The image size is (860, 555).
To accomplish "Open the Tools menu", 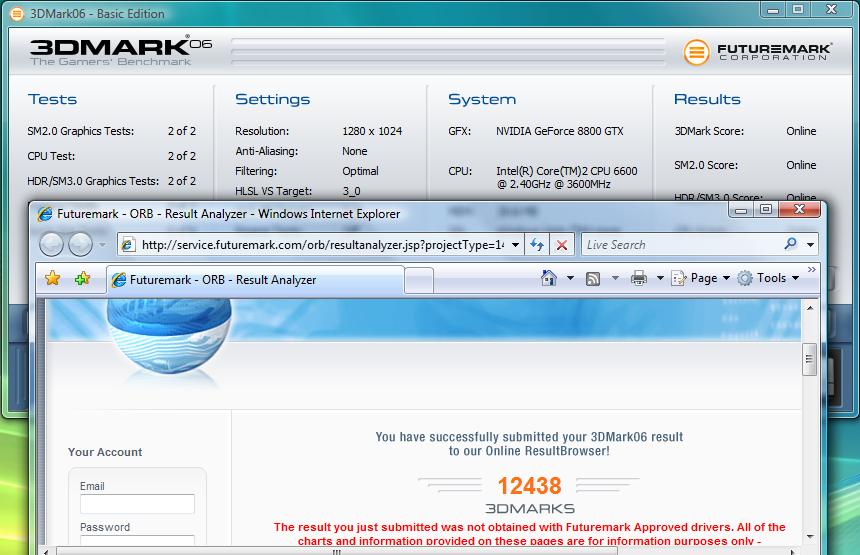I will [768, 279].
